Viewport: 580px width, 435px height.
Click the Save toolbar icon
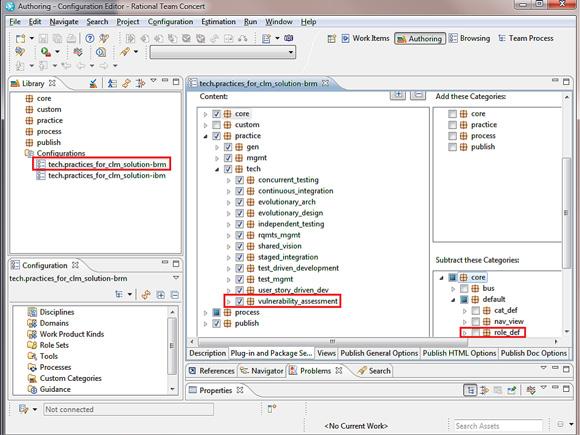coord(43,38)
